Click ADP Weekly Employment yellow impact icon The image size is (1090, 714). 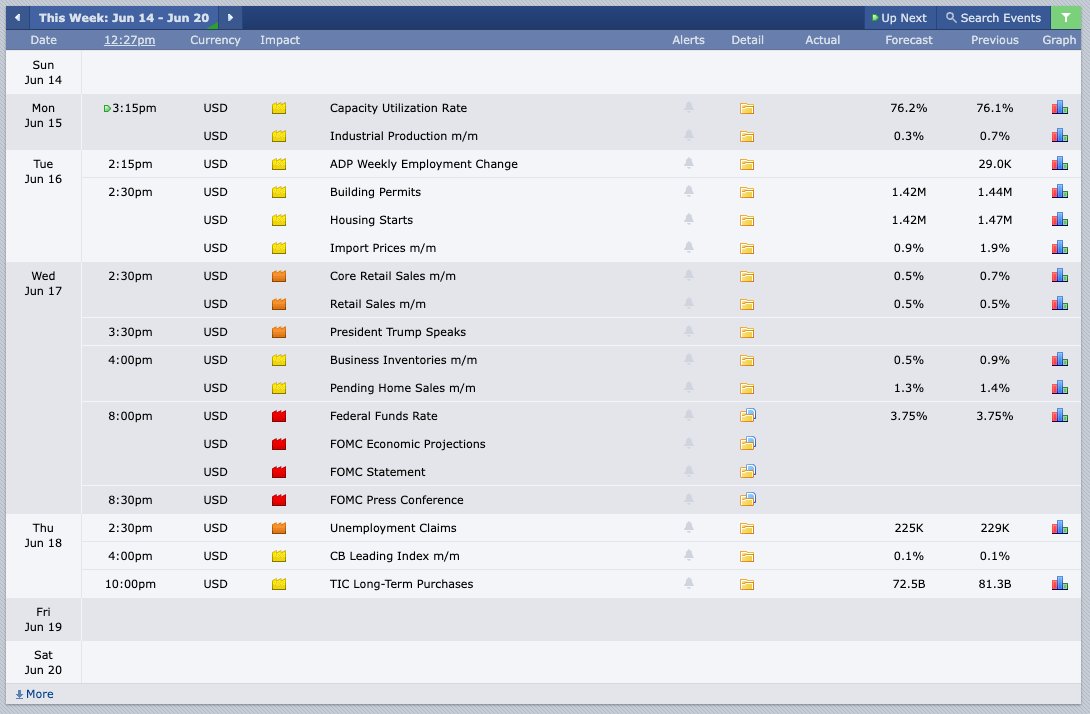pos(279,165)
